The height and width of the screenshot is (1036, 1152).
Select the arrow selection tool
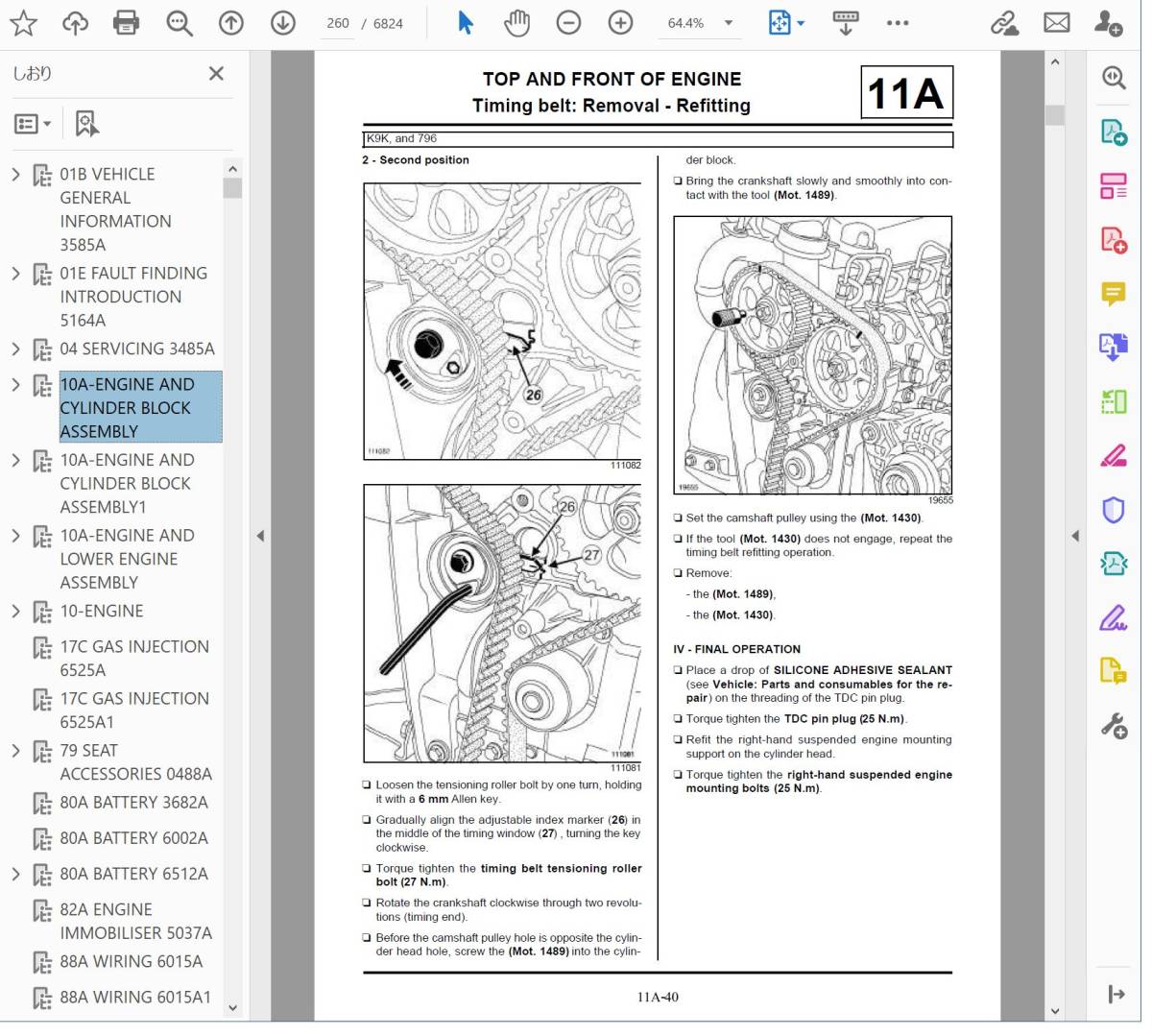[x=466, y=23]
